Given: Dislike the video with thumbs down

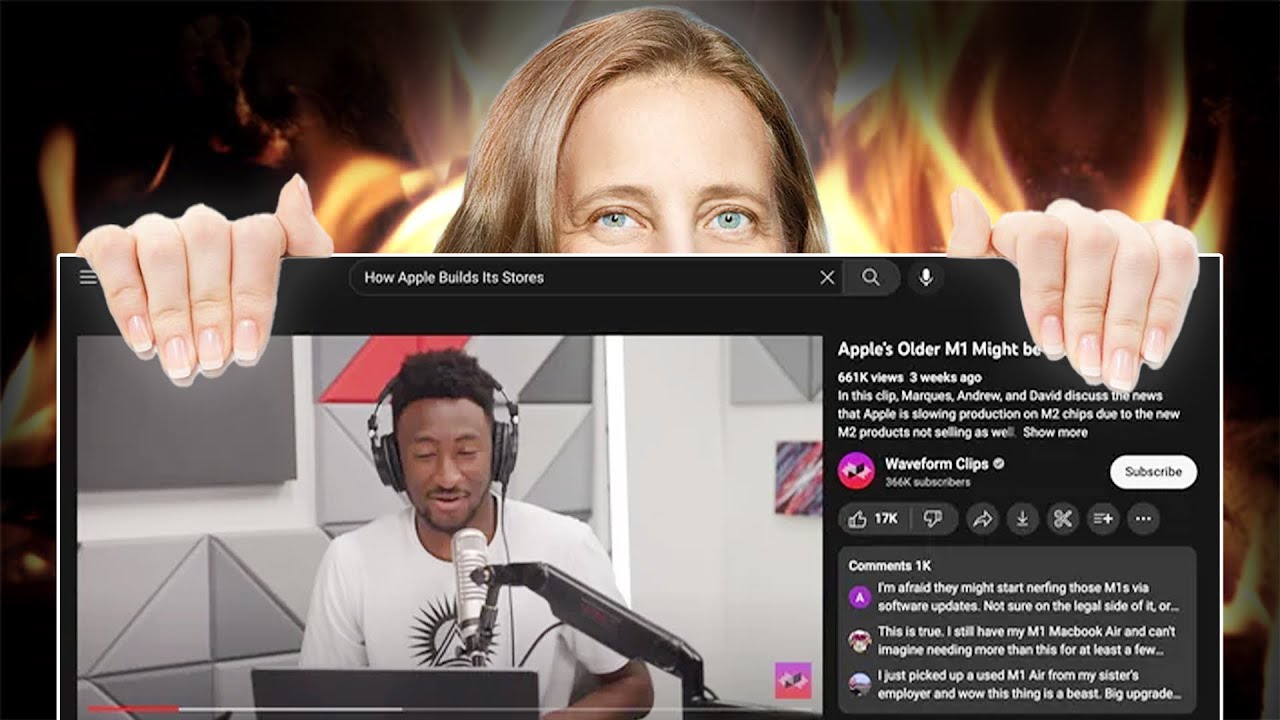Looking at the screenshot, I should [932, 518].
